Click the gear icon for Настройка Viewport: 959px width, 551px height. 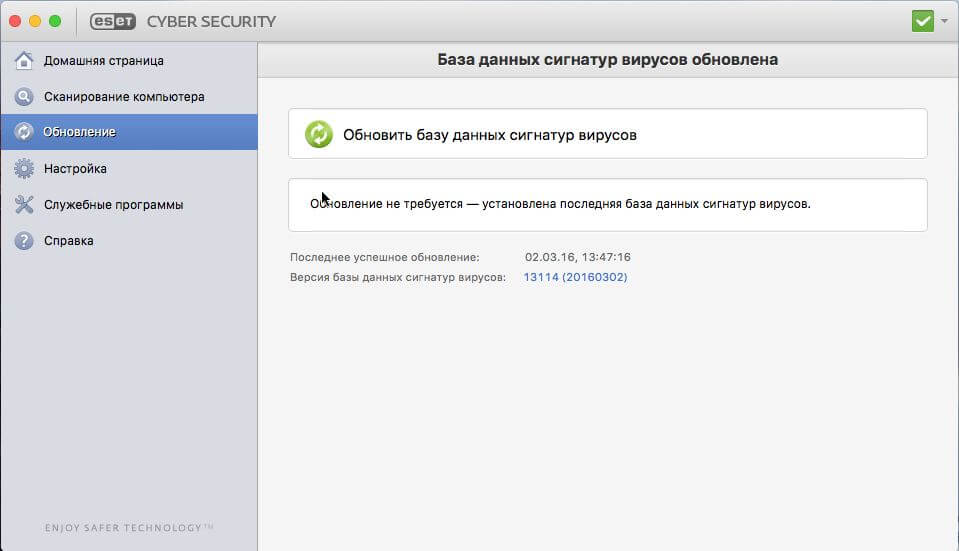click(x=24, y=168)
